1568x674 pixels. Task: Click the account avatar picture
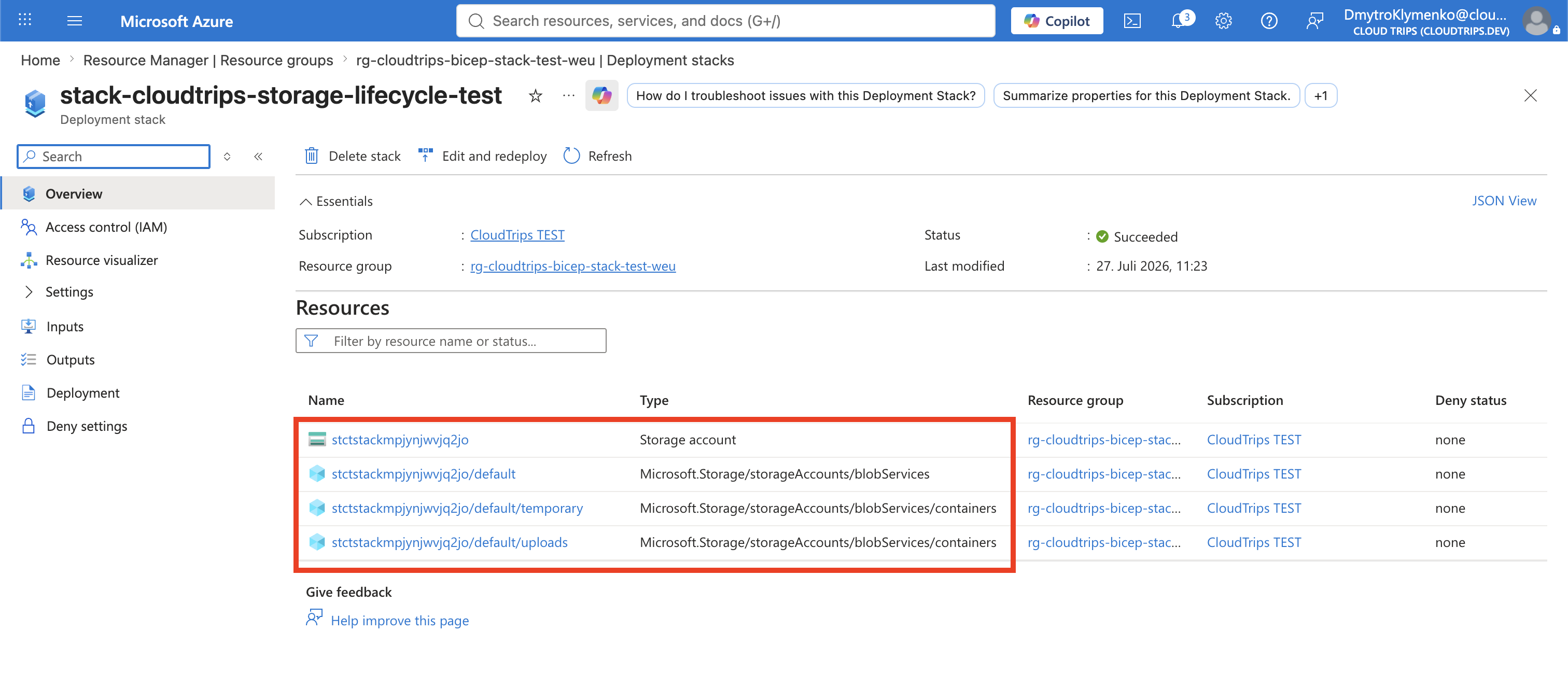(1537, 21)
